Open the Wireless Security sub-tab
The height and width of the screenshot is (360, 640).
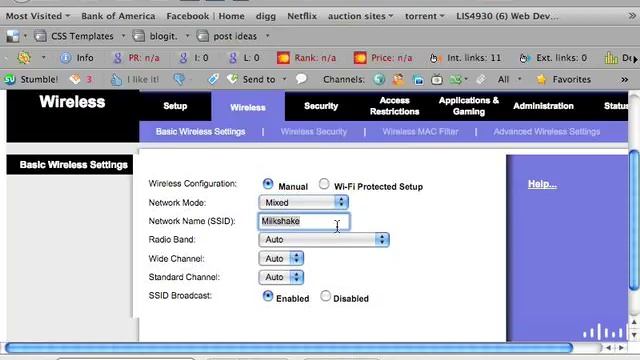[x=313, y=132]
